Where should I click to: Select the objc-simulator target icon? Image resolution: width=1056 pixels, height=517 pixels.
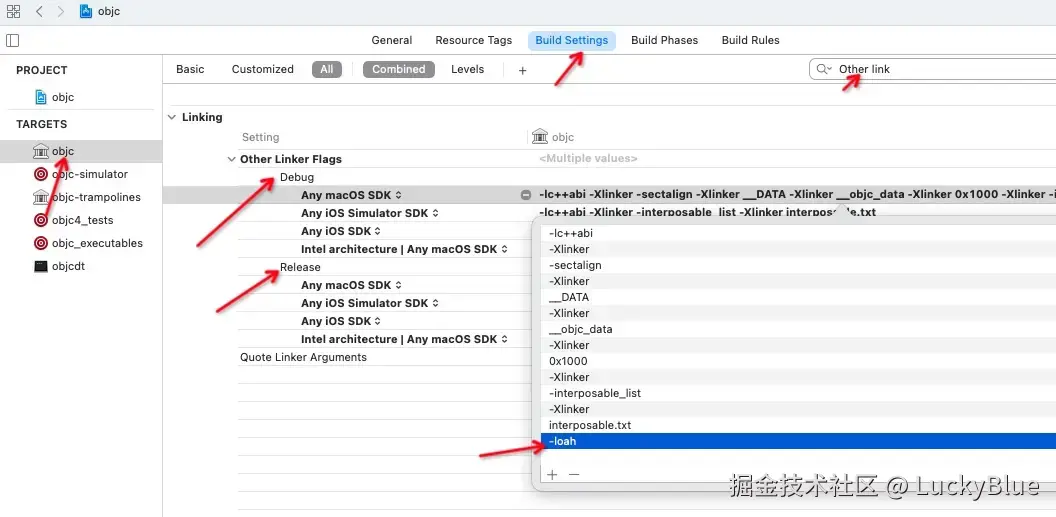[x=41, y=174]
